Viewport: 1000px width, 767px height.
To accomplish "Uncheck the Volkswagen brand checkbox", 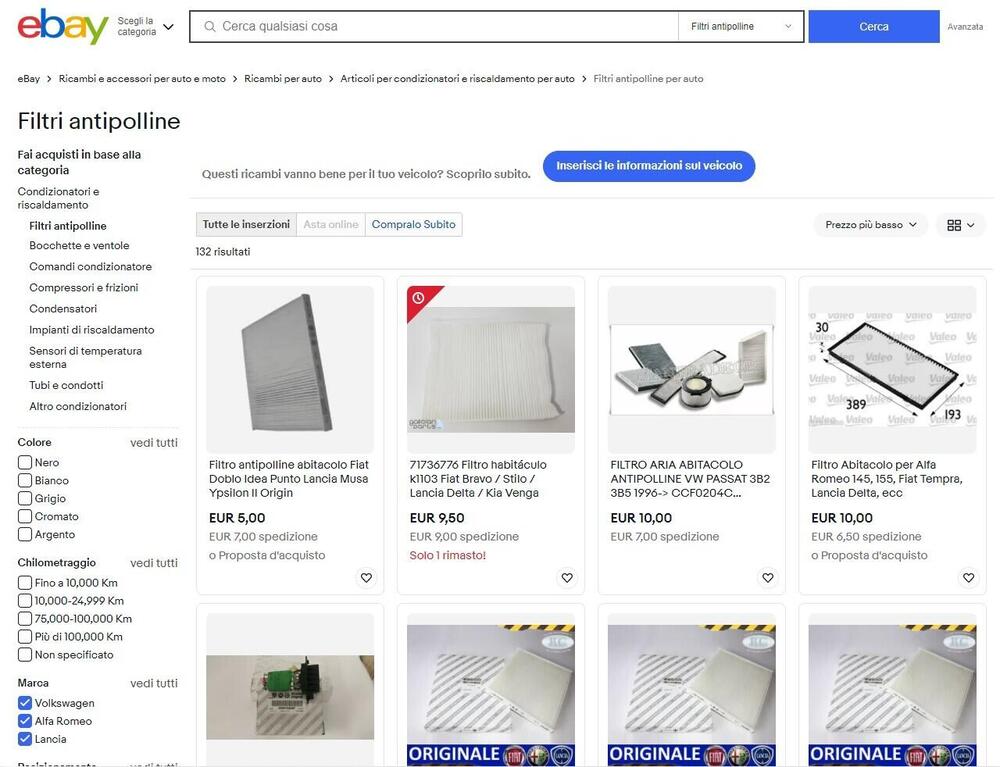I will click(25, 703).
